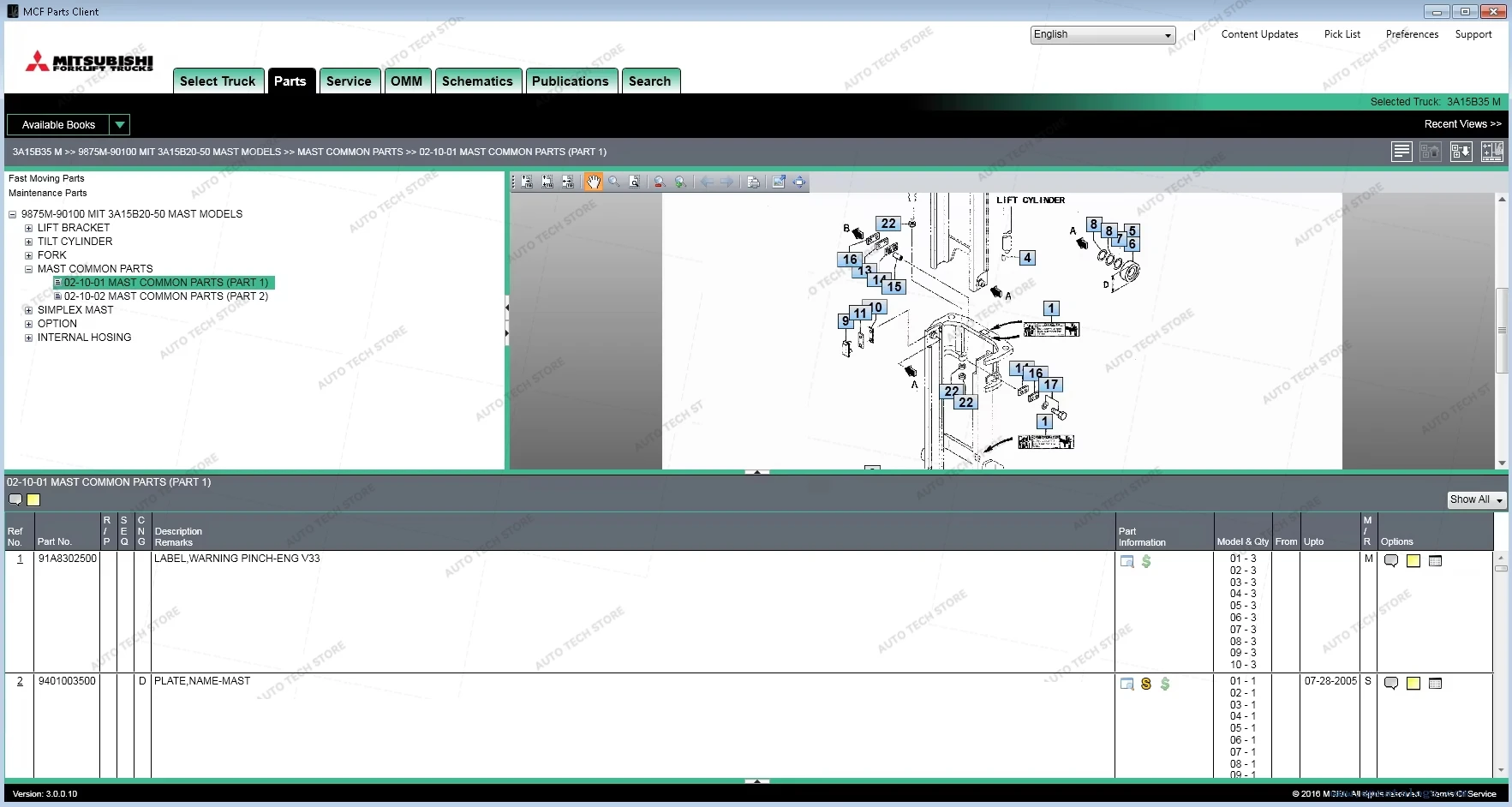Open the Show All dropdown

[x=1476, y=499]
